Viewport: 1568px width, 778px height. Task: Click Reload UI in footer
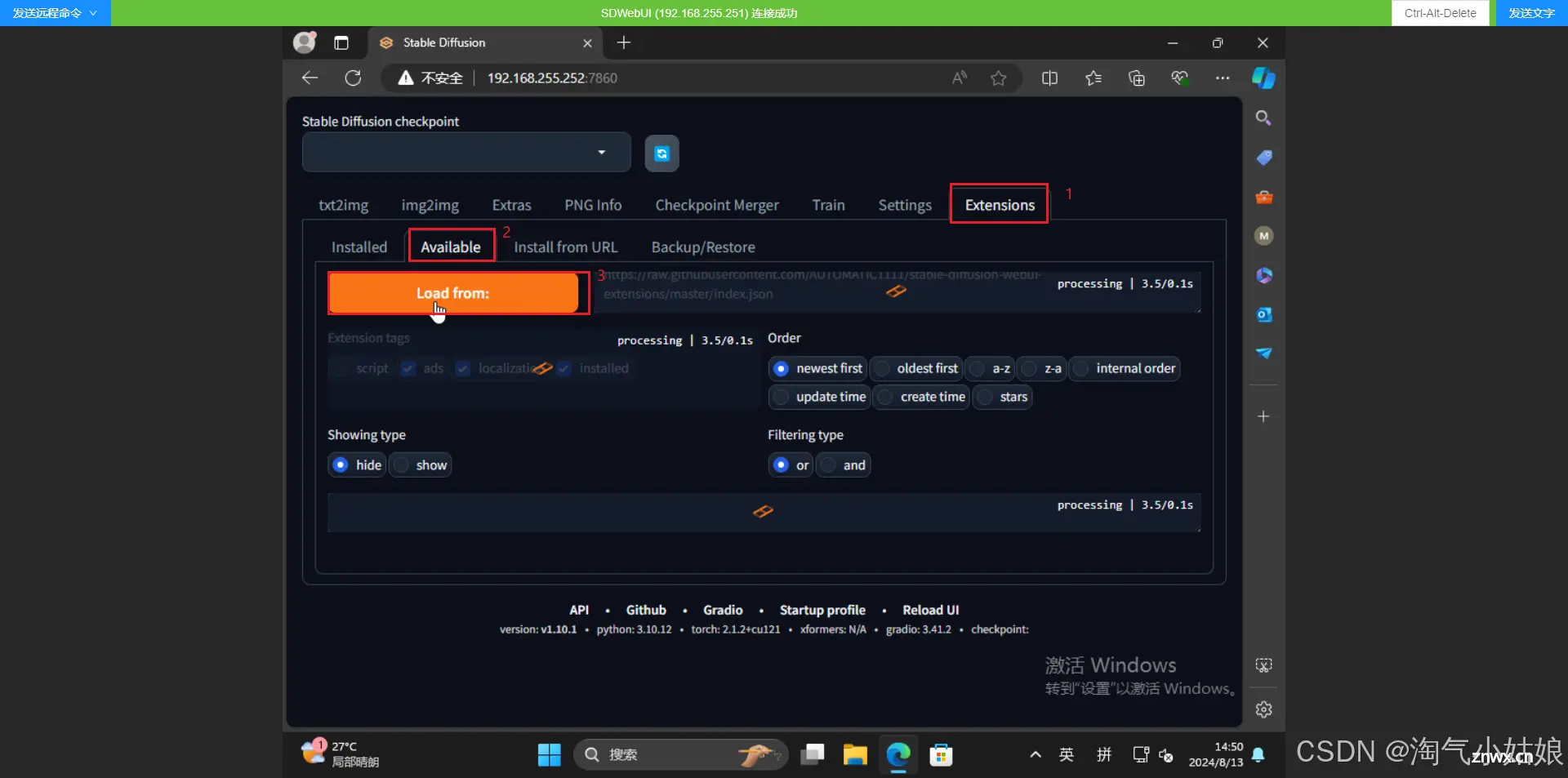931,610
